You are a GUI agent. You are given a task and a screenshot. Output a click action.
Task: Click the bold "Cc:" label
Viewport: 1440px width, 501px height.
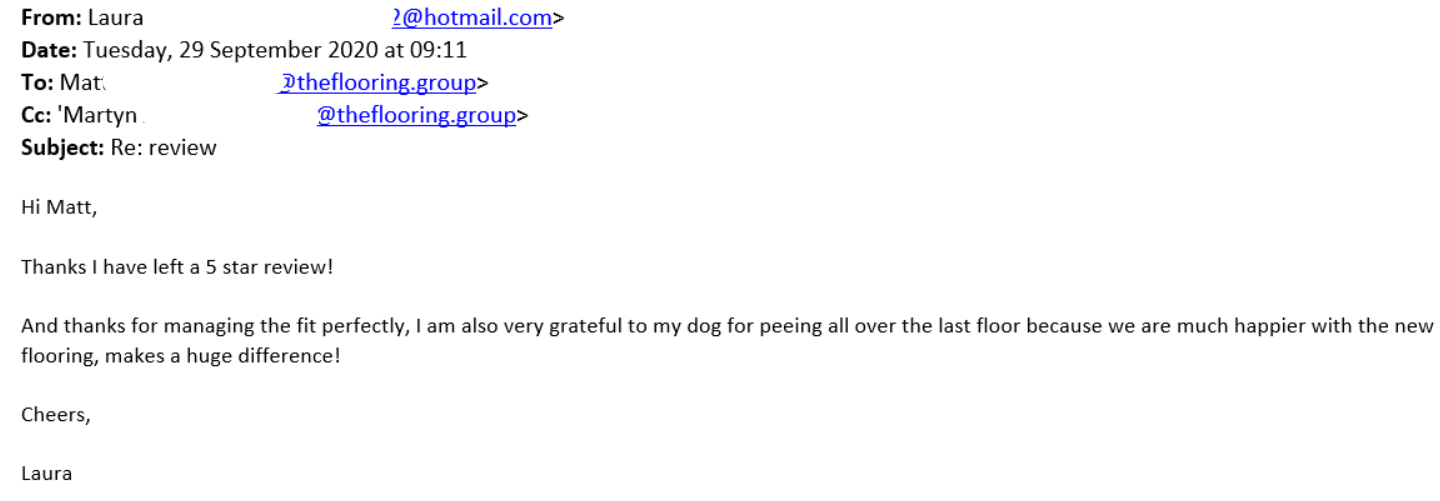tap(35, 116)
